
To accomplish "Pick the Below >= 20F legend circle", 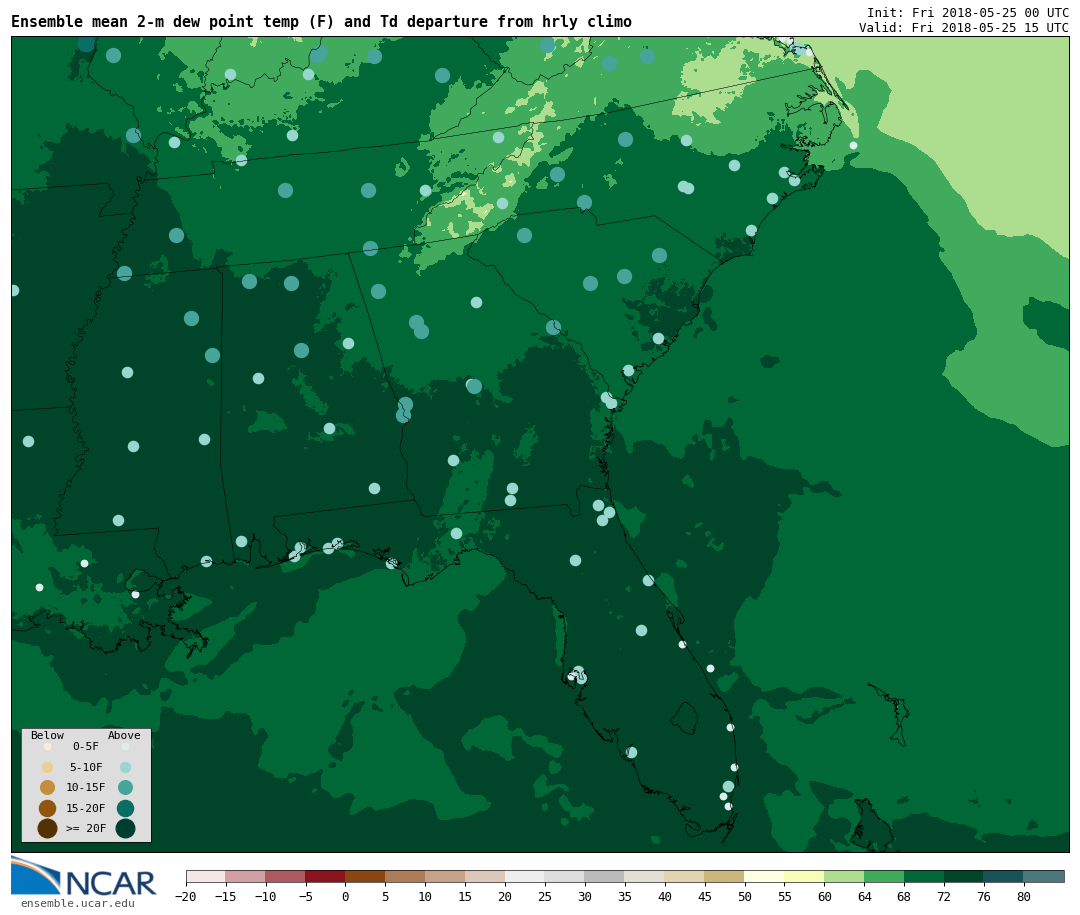I will 48,828.
